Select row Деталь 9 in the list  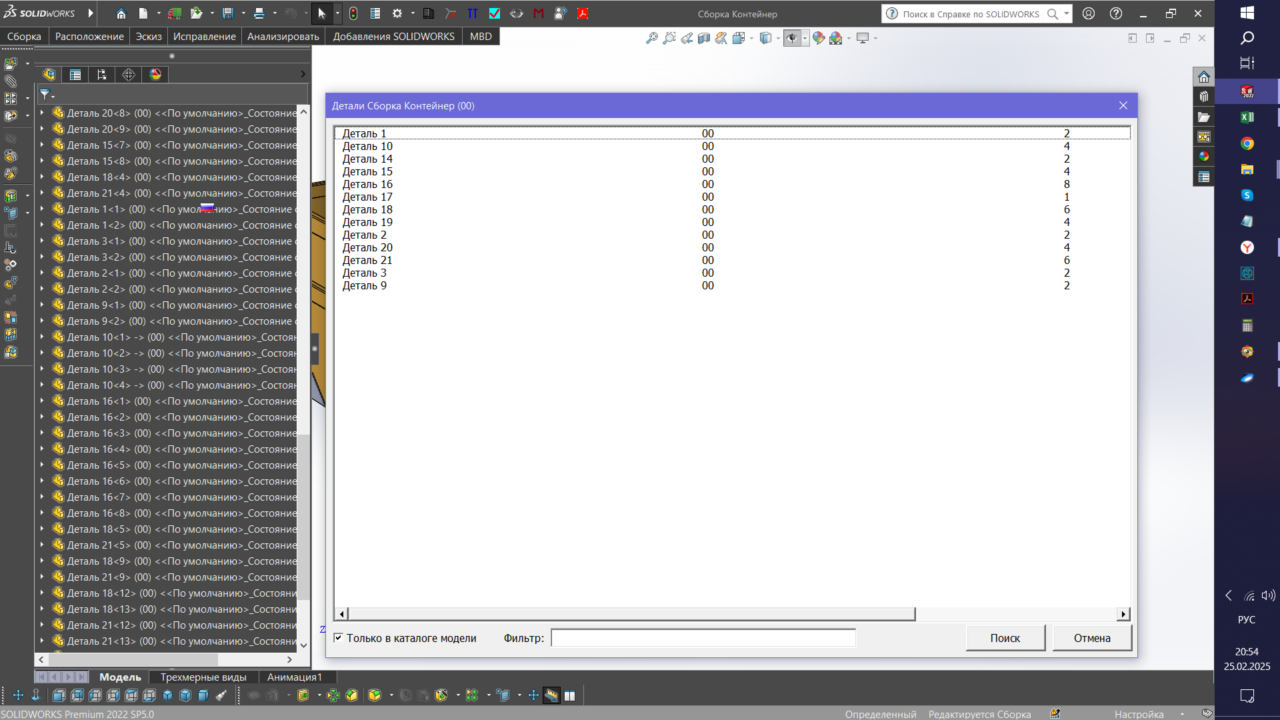[x=732, y=286]
